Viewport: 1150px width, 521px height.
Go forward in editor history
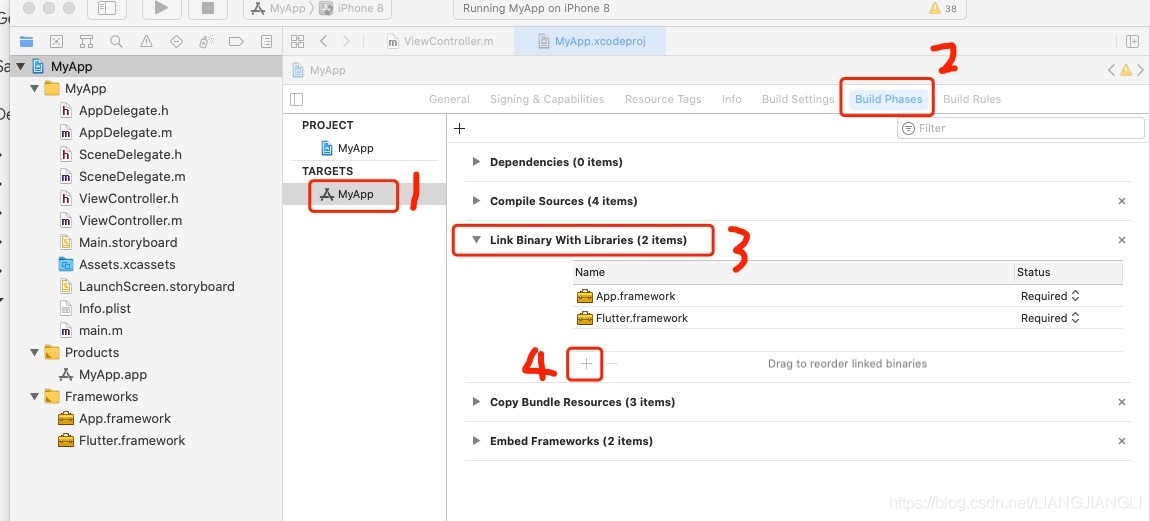tap(346, 41)
